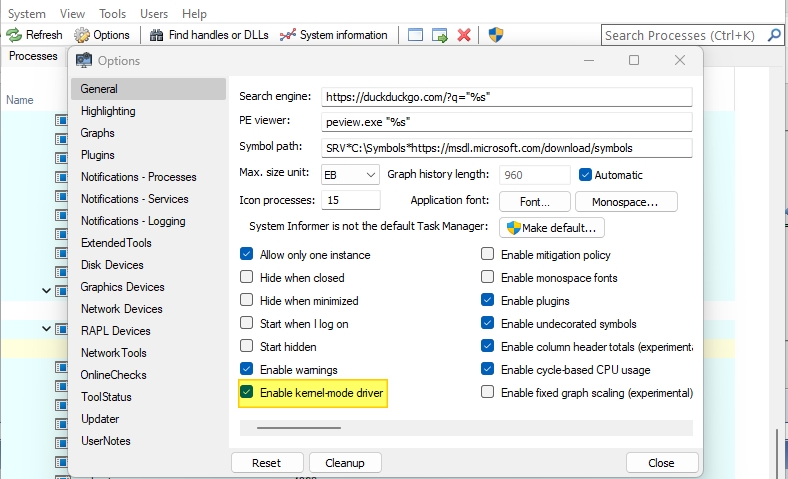Uncheck Enable kernel-mode driver

pyautogui.click(x=246, y=392)
